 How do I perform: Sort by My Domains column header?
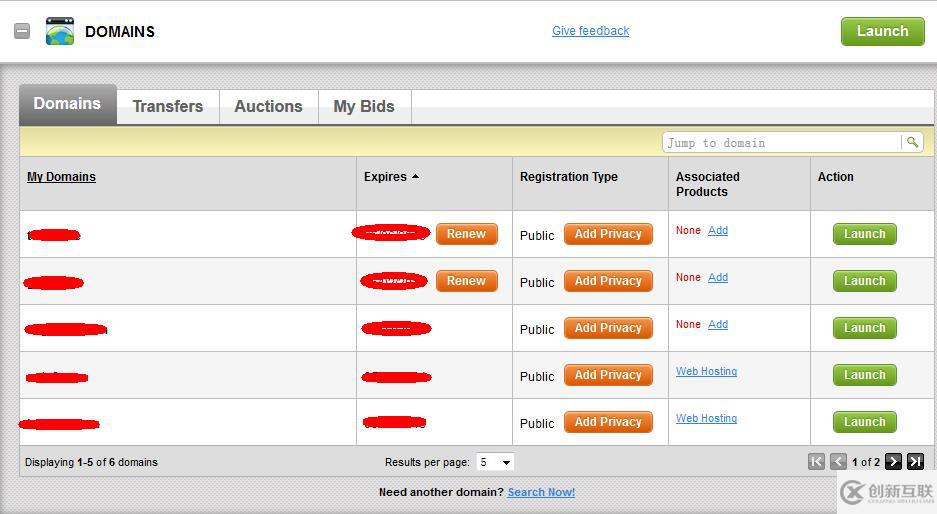61,177
